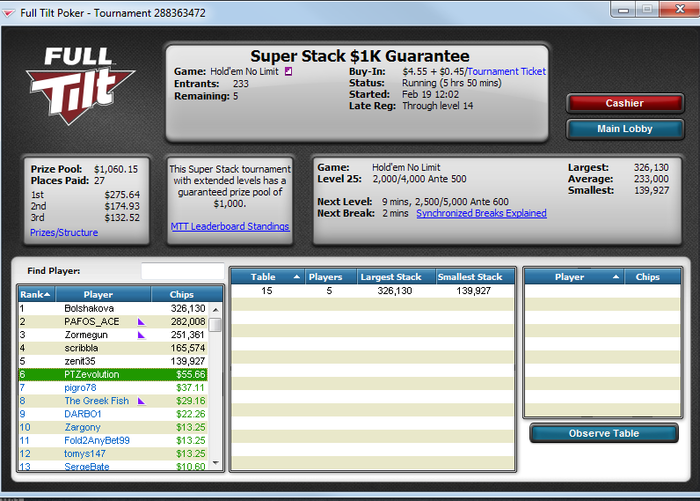This screenshot has width=700, height=501.
Task: Sort seated list by Player header
Action: point(574,277)
